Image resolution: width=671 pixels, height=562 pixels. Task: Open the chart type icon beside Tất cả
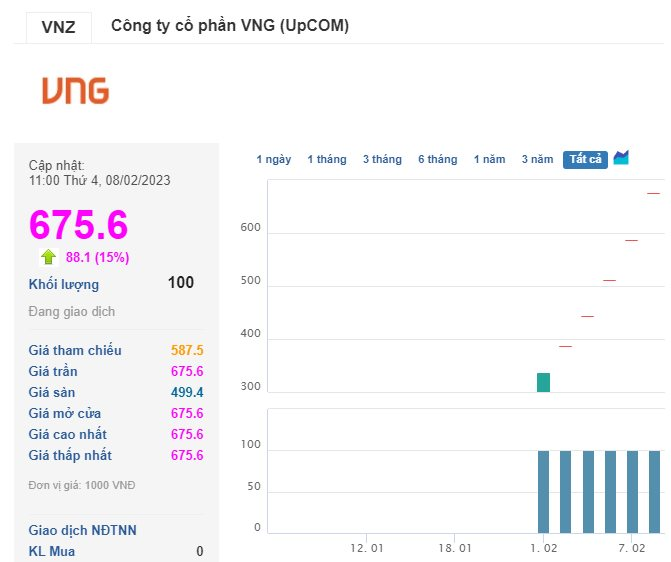point(621,158)
